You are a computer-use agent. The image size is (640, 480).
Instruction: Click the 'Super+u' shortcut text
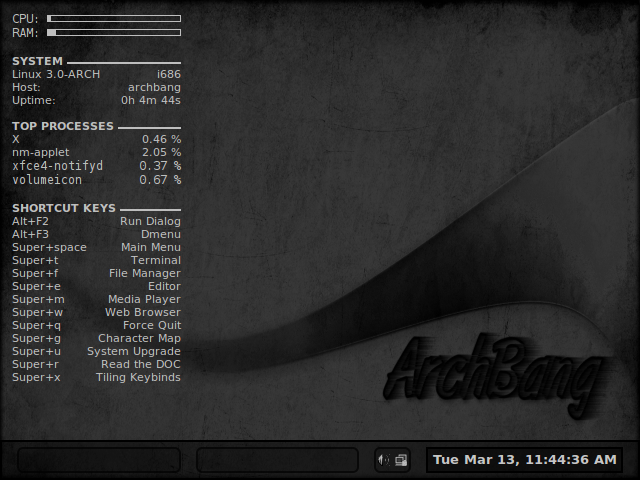point(36,352)
